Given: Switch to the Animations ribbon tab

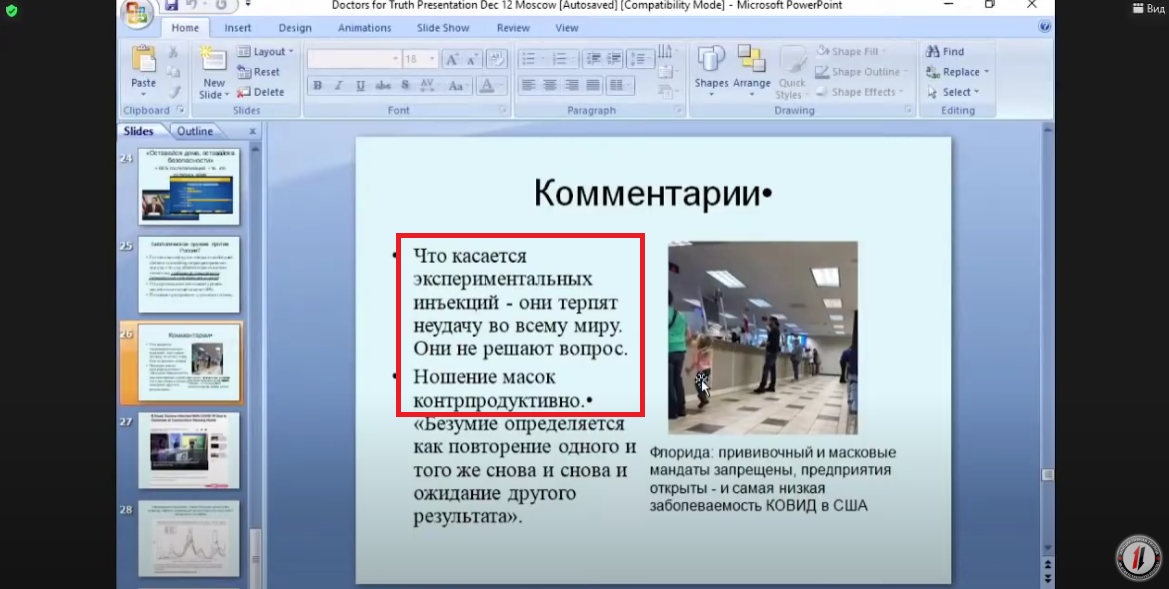Looking at the screenshot, I should 365,28.
